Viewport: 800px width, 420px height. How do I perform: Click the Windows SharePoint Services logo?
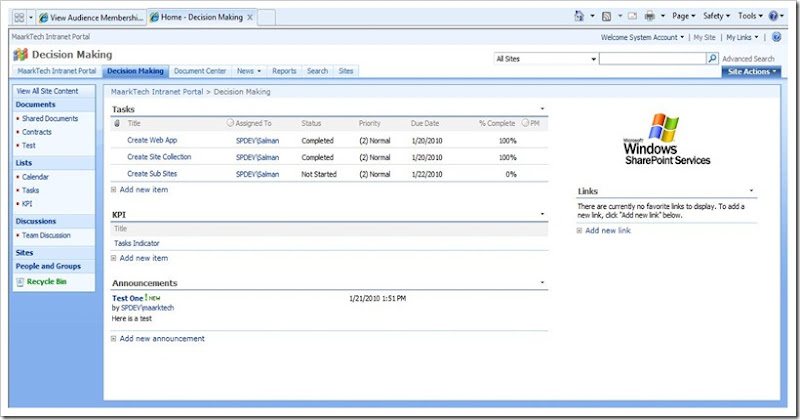(667, 139)
